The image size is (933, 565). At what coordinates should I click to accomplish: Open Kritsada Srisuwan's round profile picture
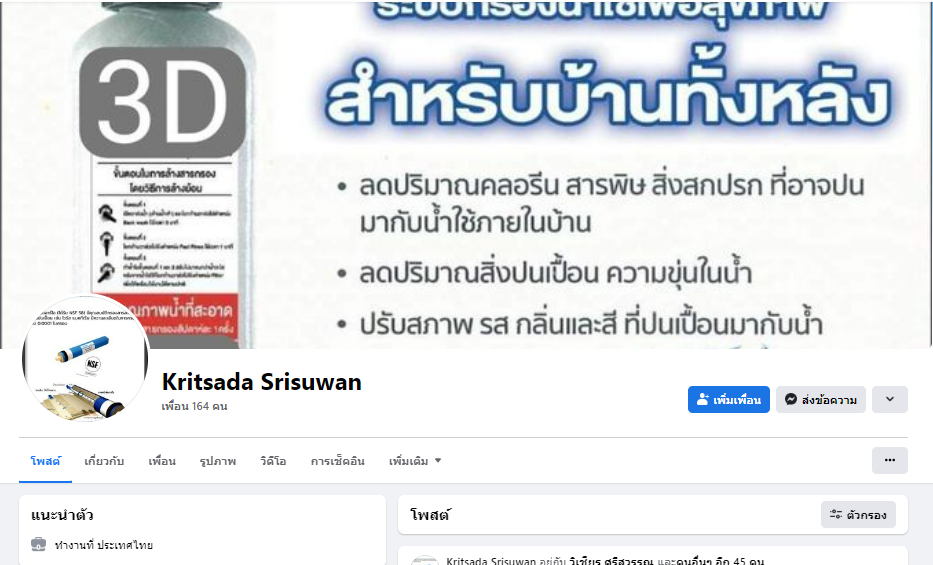(85, 359)
